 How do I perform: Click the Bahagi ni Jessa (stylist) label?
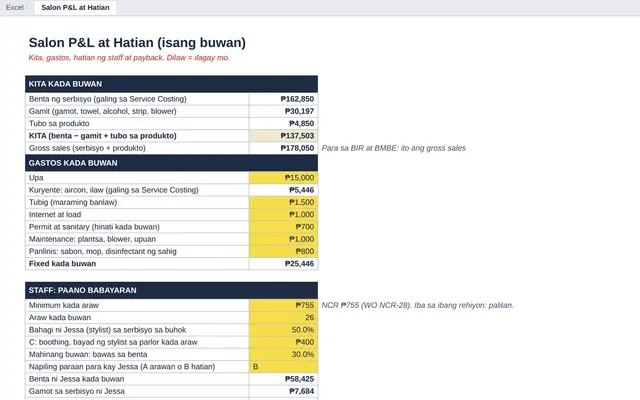(137, 330)
